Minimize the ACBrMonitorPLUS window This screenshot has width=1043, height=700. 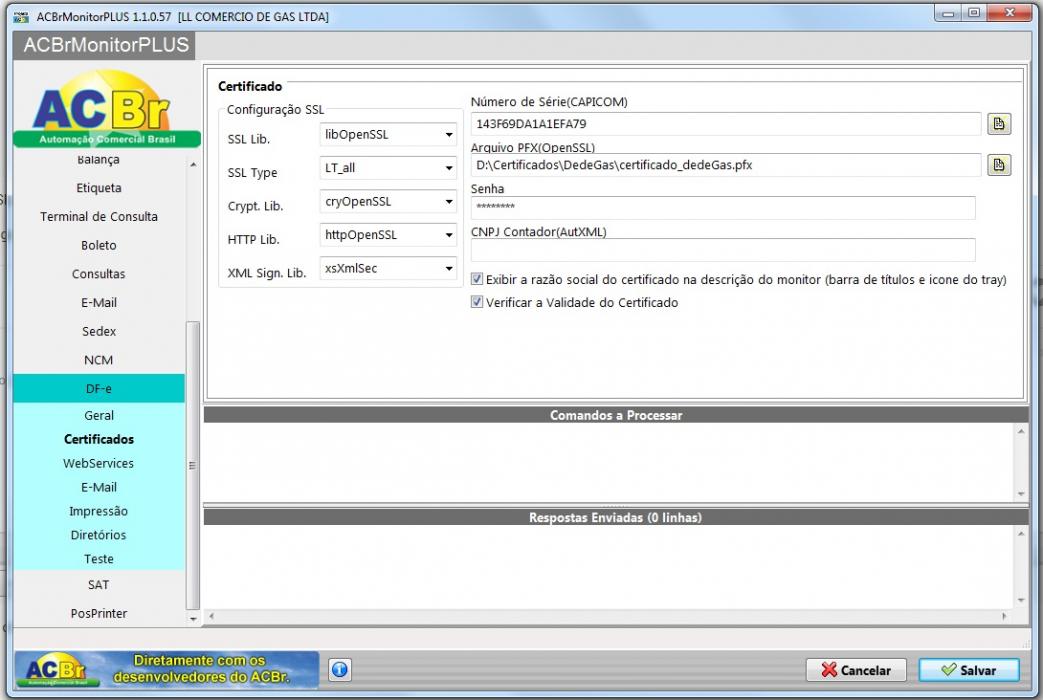[x=948, y=13]
